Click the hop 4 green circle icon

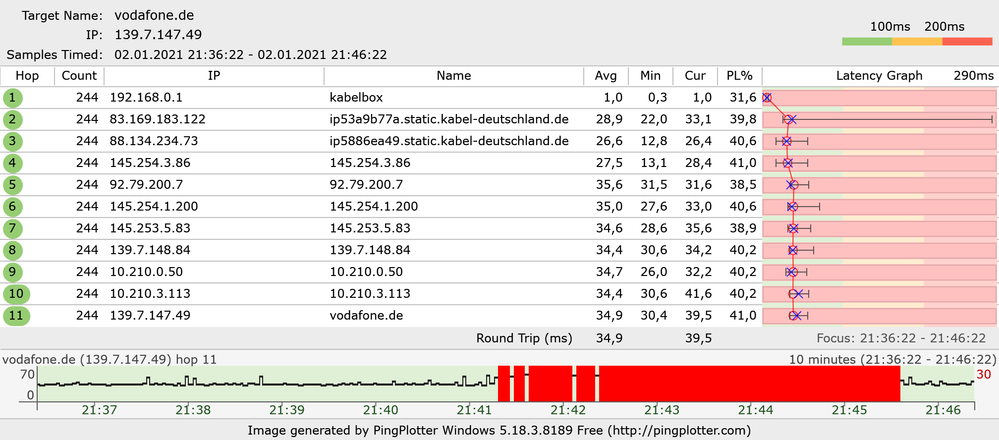13,163
